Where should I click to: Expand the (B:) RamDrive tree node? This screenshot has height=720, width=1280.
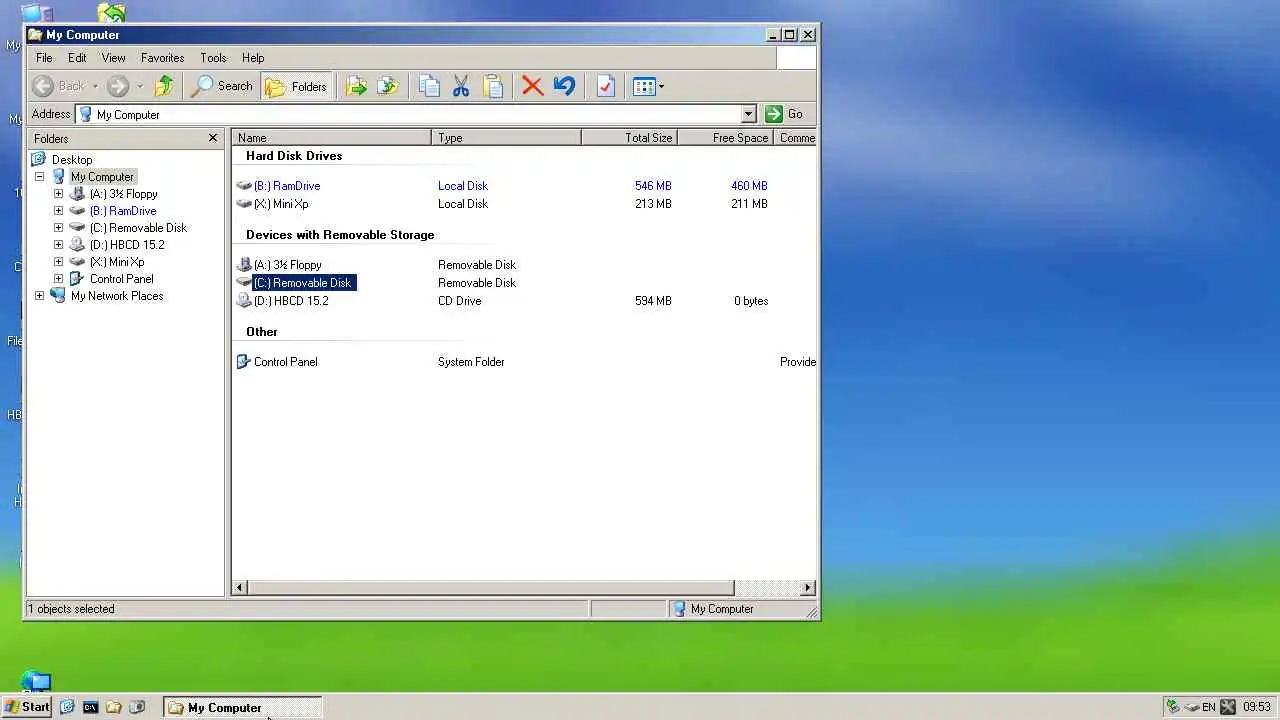[x=58, y=211]
